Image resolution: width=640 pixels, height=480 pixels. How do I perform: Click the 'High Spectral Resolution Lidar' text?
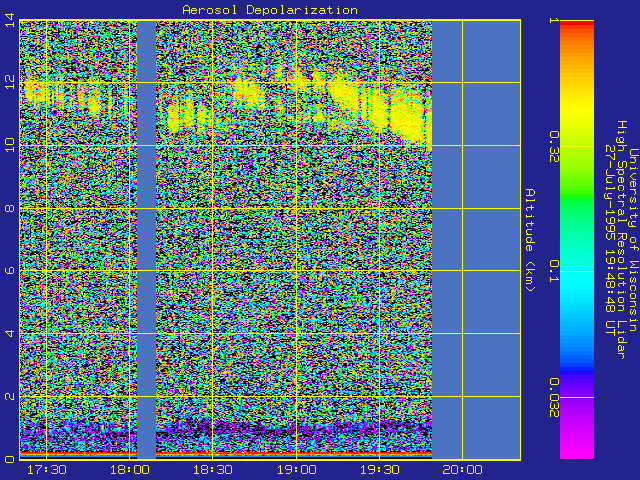coord(621,240)
